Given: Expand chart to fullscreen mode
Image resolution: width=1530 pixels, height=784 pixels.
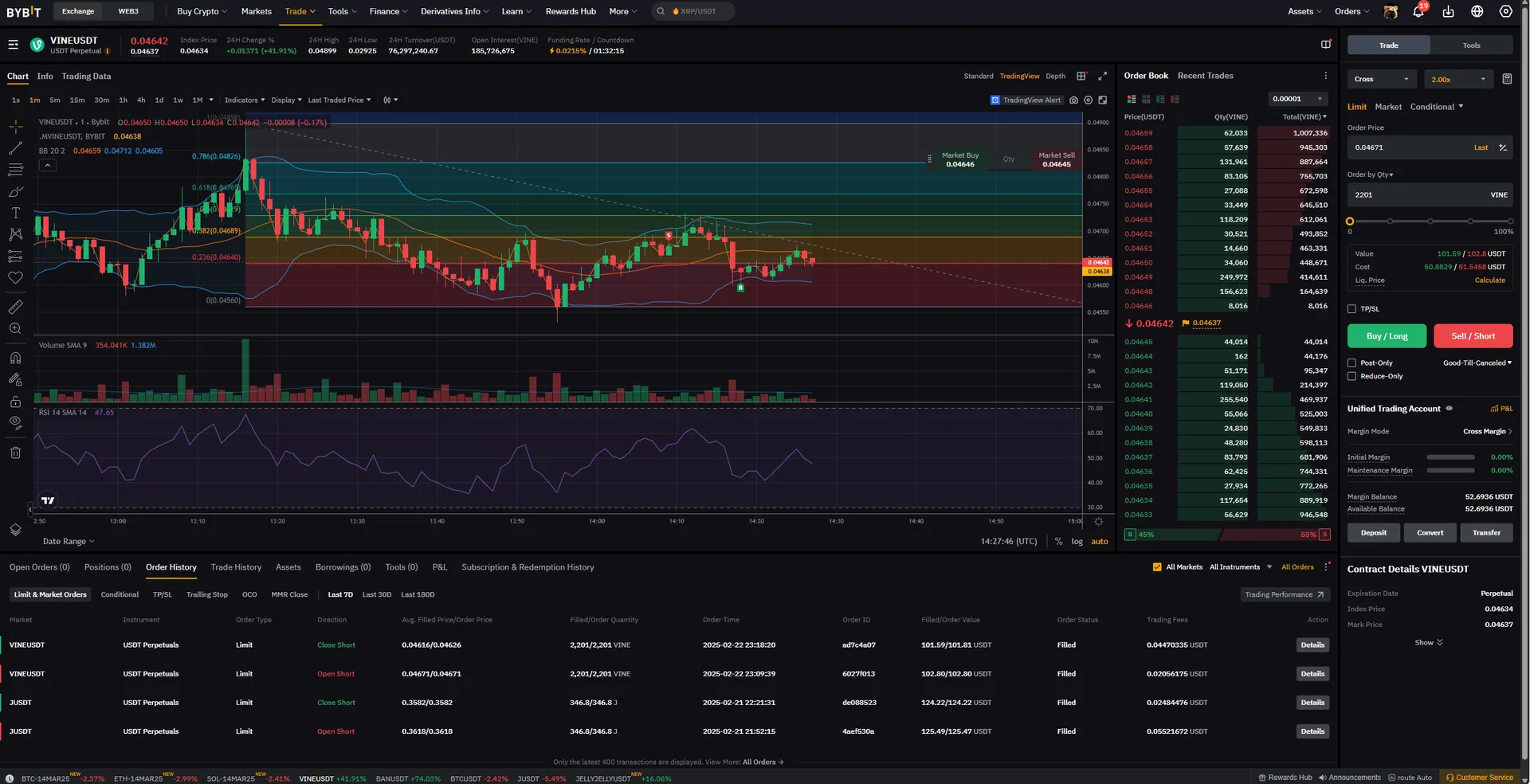Looking at the screenshot, I should 1102,76.
